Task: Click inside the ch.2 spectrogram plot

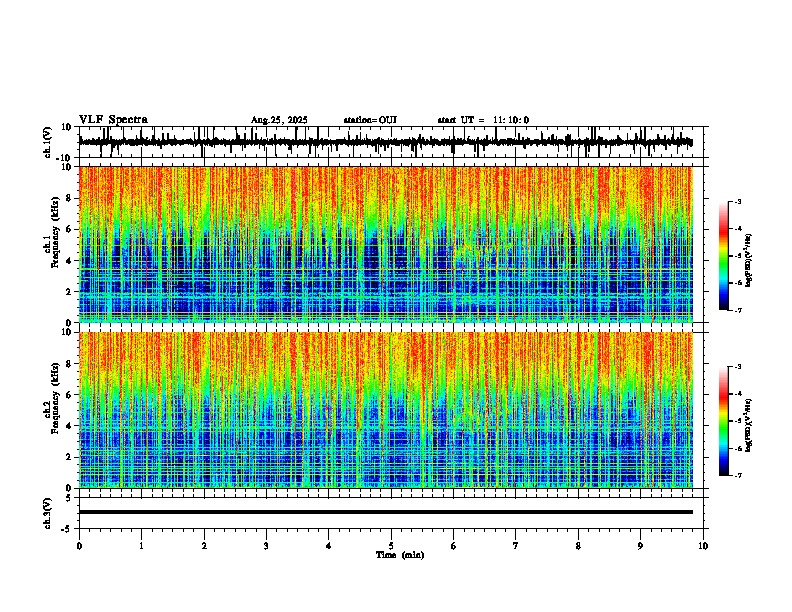Action: click(x=386, y=410)
